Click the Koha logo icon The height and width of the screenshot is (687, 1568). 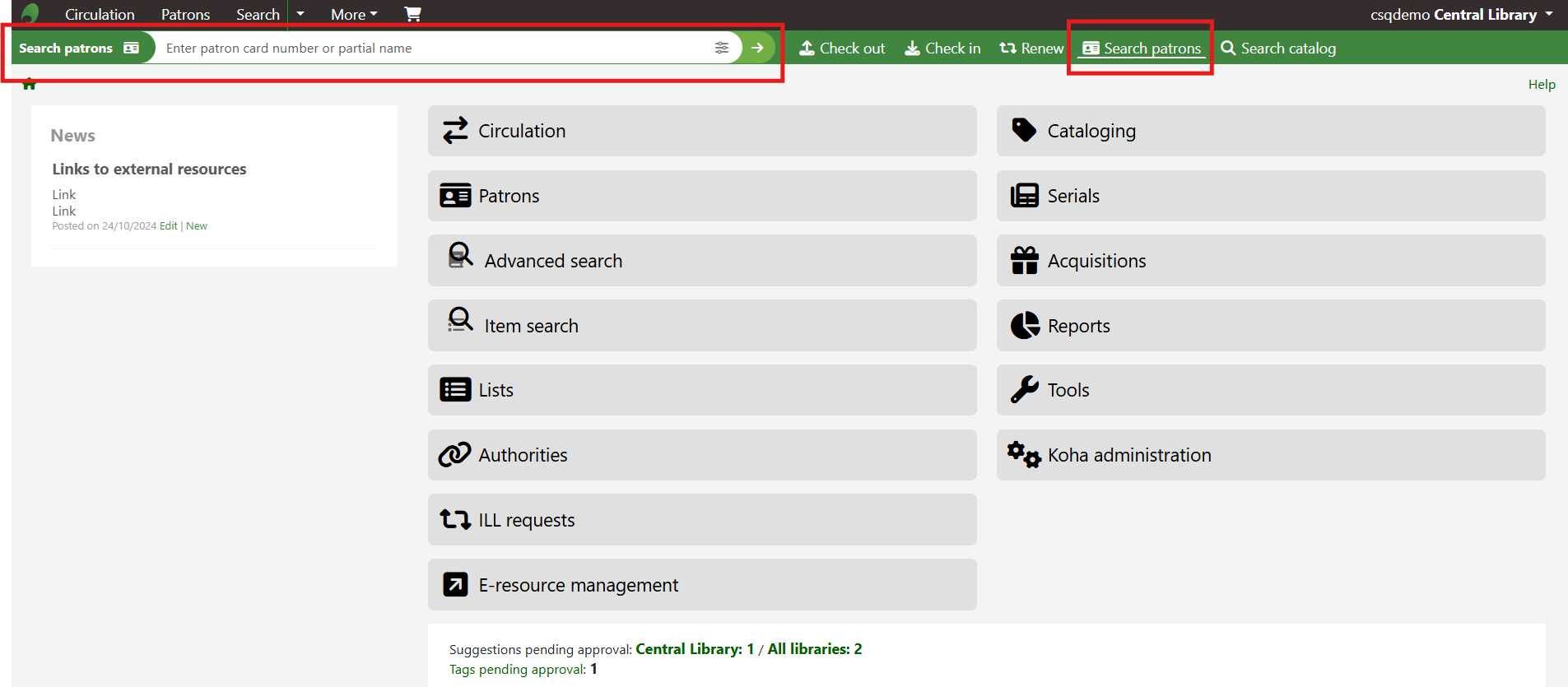pos(30,14)
